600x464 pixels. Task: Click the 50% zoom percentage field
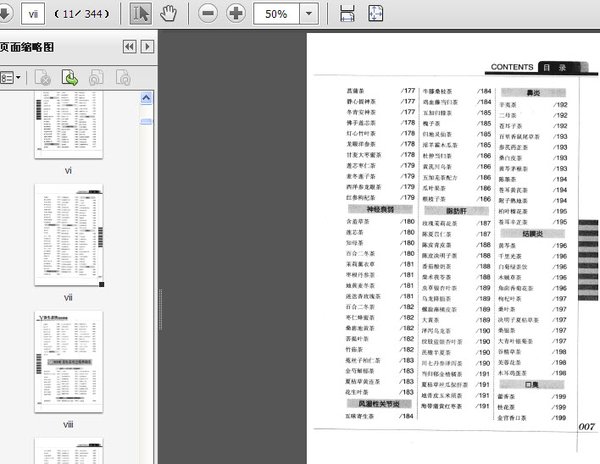click(x=277, y=14)
